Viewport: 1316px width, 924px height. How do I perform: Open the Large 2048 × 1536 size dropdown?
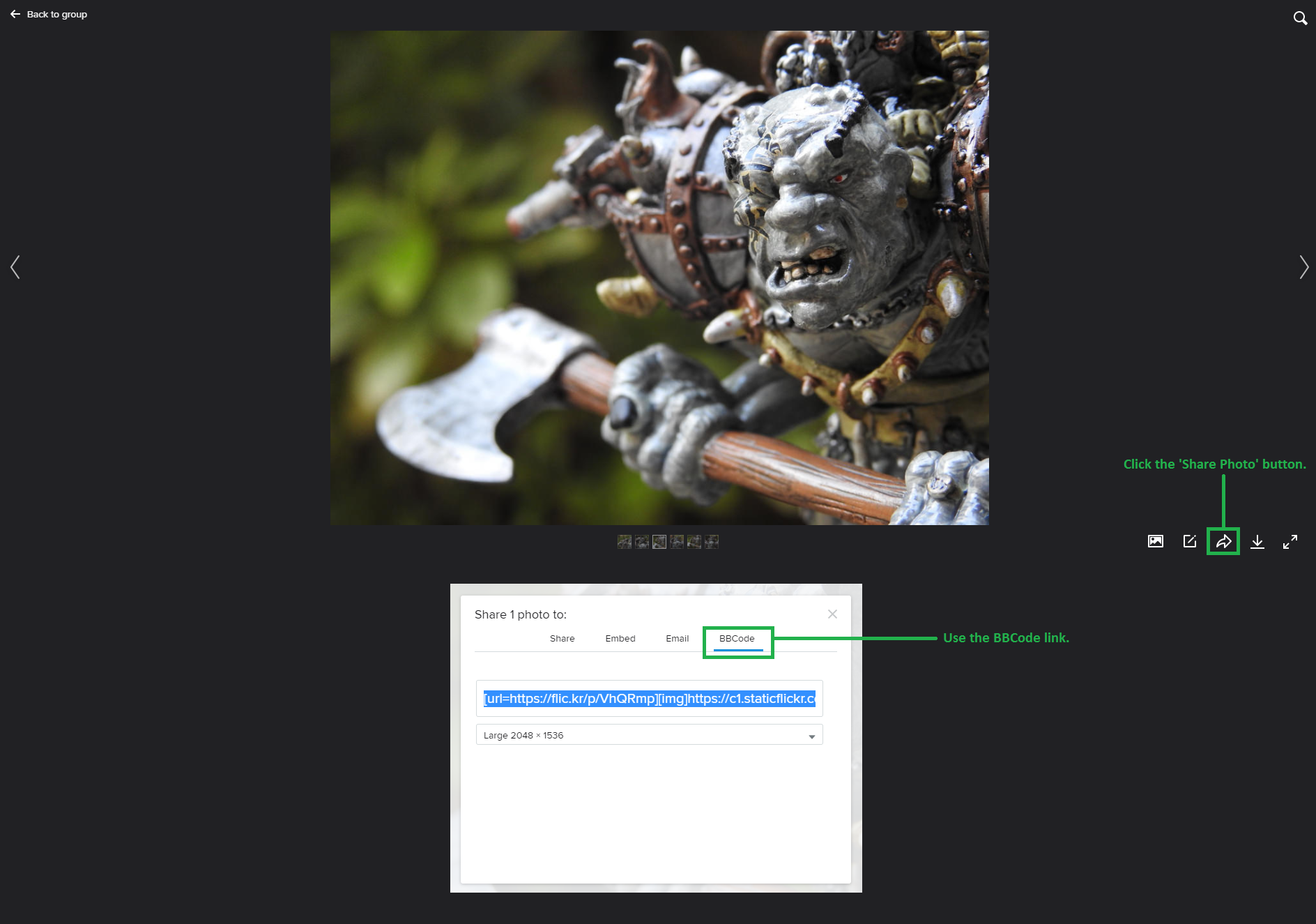click(650, 735)
